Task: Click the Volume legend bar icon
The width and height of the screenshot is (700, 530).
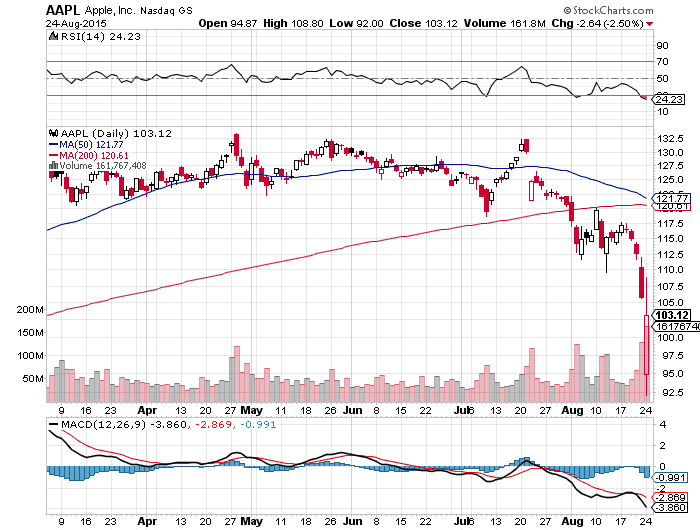Action: [53, 165]
